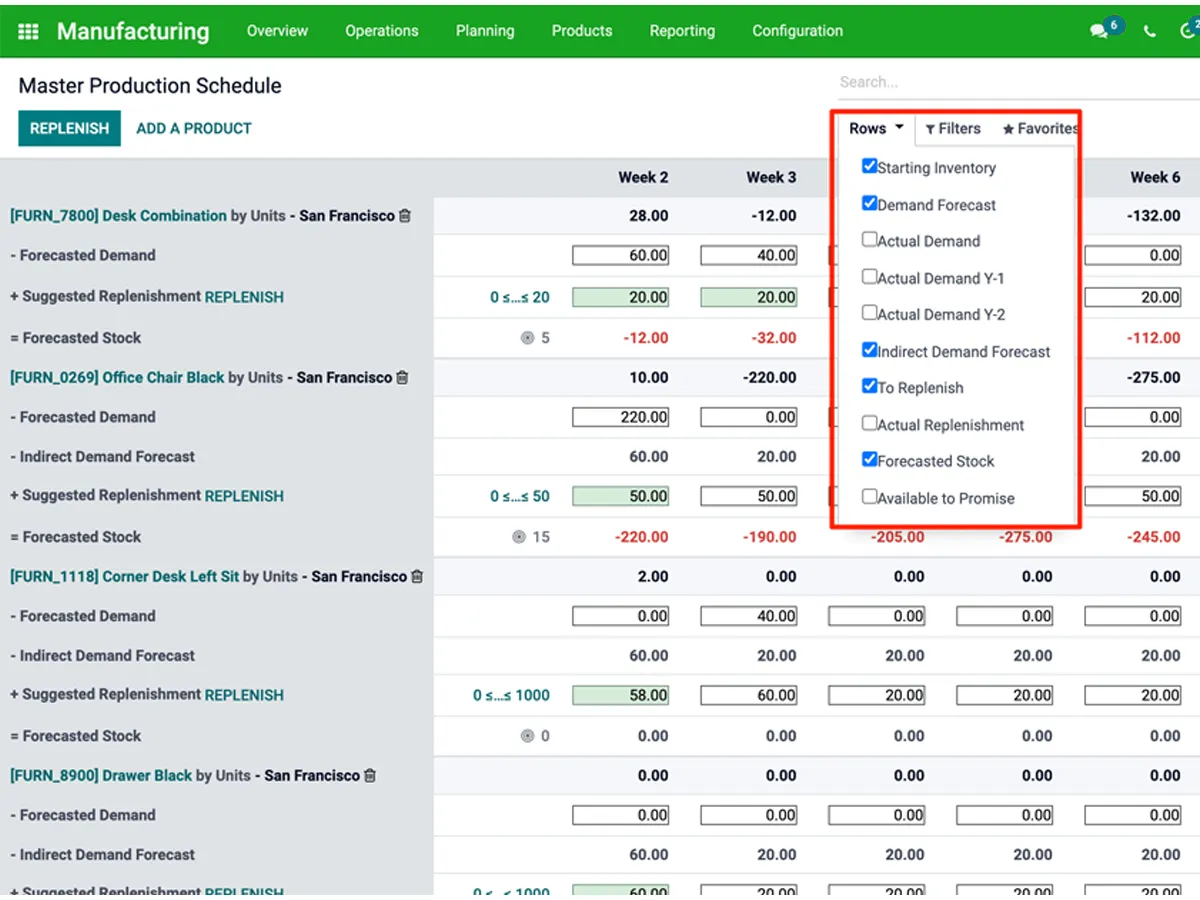Enable the Actual Demand checkbox

[869, 239]
